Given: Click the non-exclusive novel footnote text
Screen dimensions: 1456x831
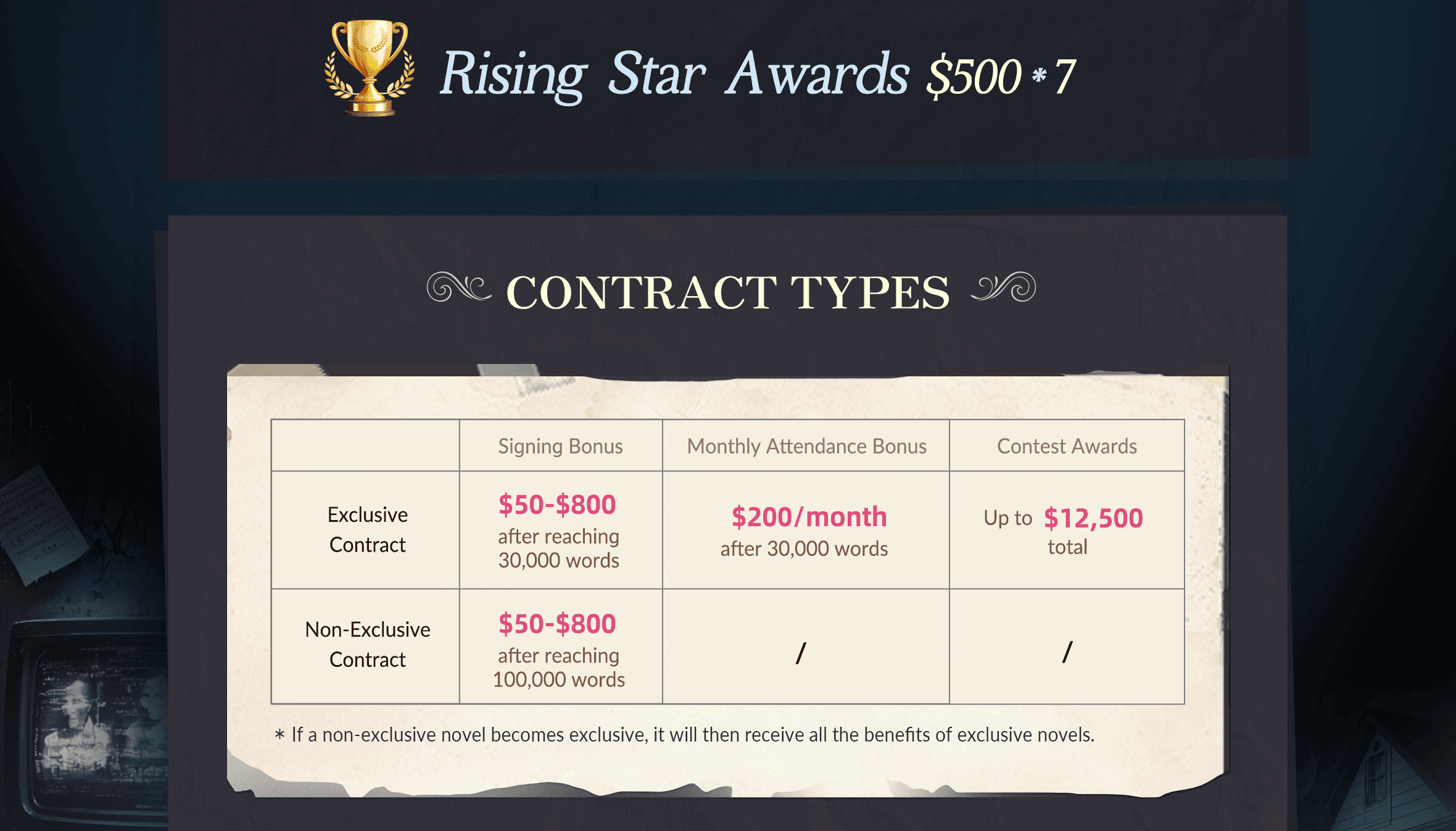Looking at the screenshot, I should click(x=693, y=735).
